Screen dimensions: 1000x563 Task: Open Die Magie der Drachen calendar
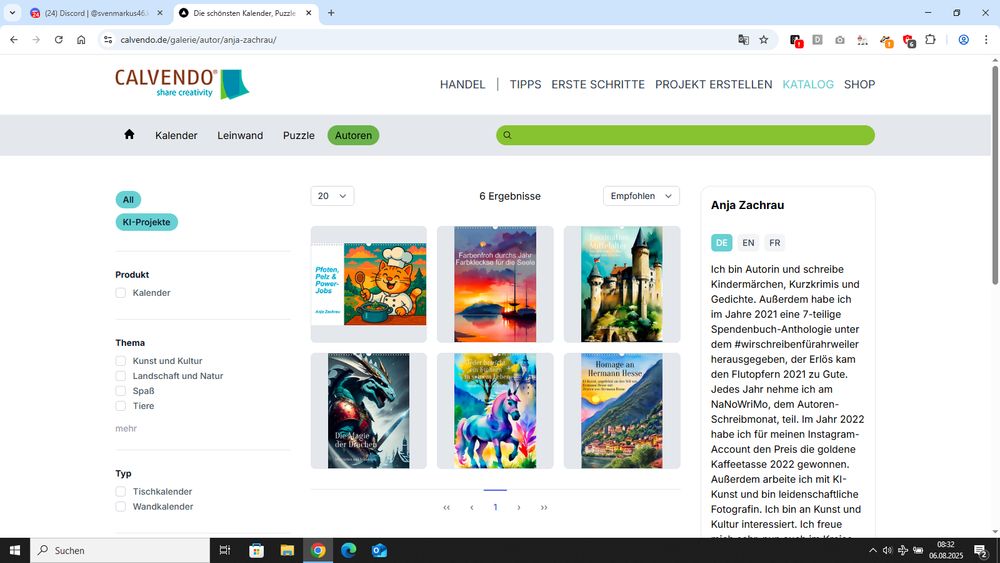[x=369, y=411]
